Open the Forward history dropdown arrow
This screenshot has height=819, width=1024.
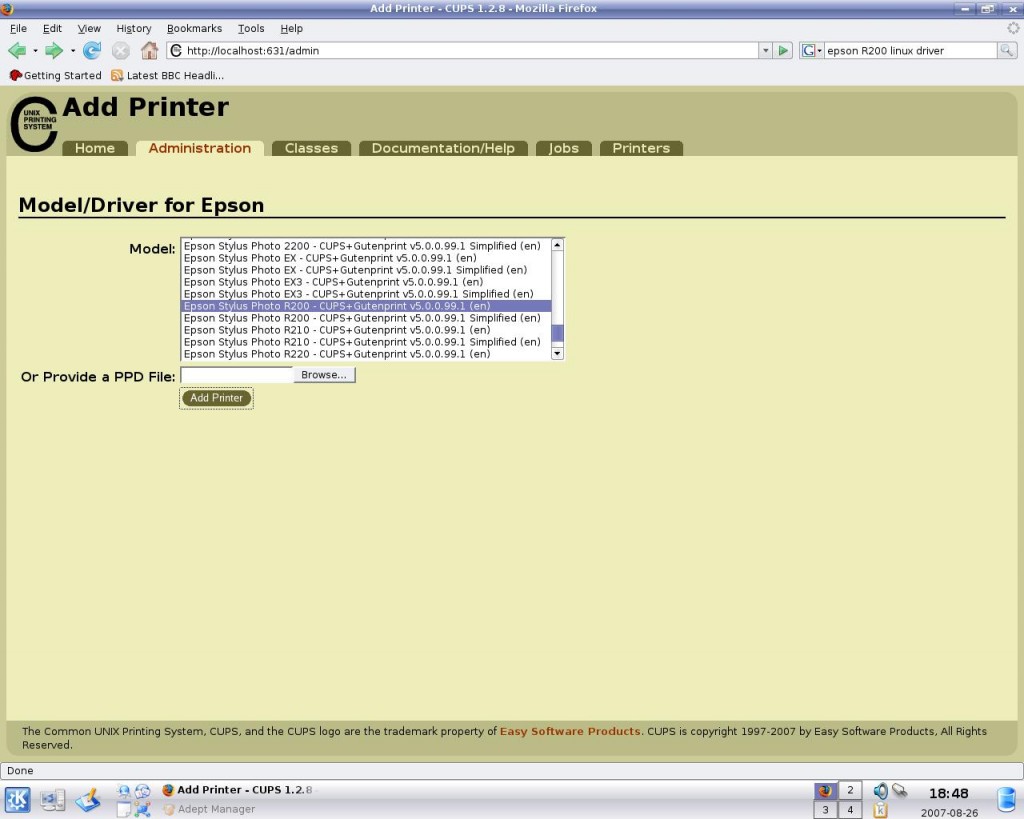[72, 50]
